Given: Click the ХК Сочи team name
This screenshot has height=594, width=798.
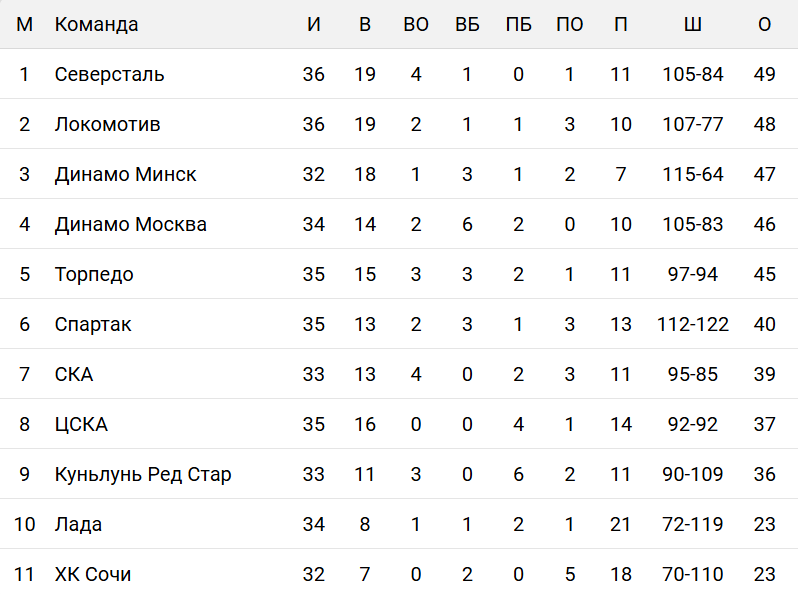Looking at the screenshot, I should click(93, 574).
